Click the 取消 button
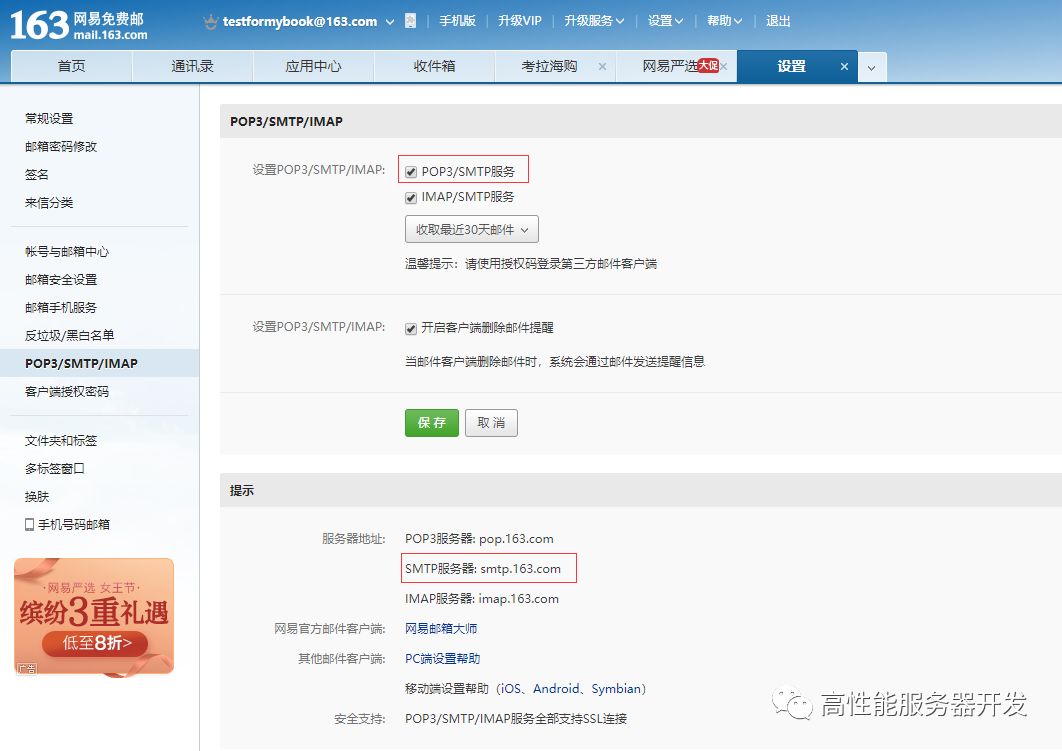1062x751 pixels. pos(491,423)
